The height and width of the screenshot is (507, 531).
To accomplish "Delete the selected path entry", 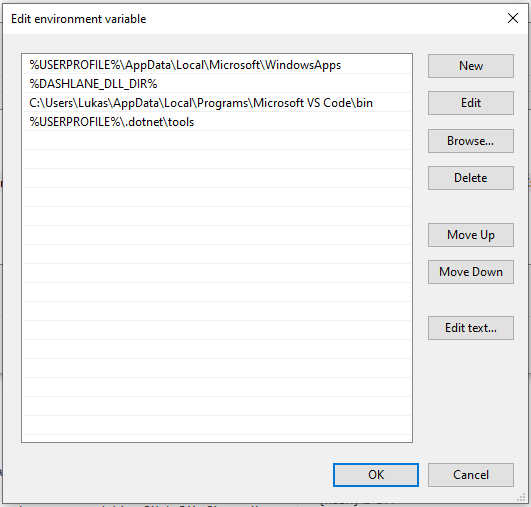I will pos(471,178).
